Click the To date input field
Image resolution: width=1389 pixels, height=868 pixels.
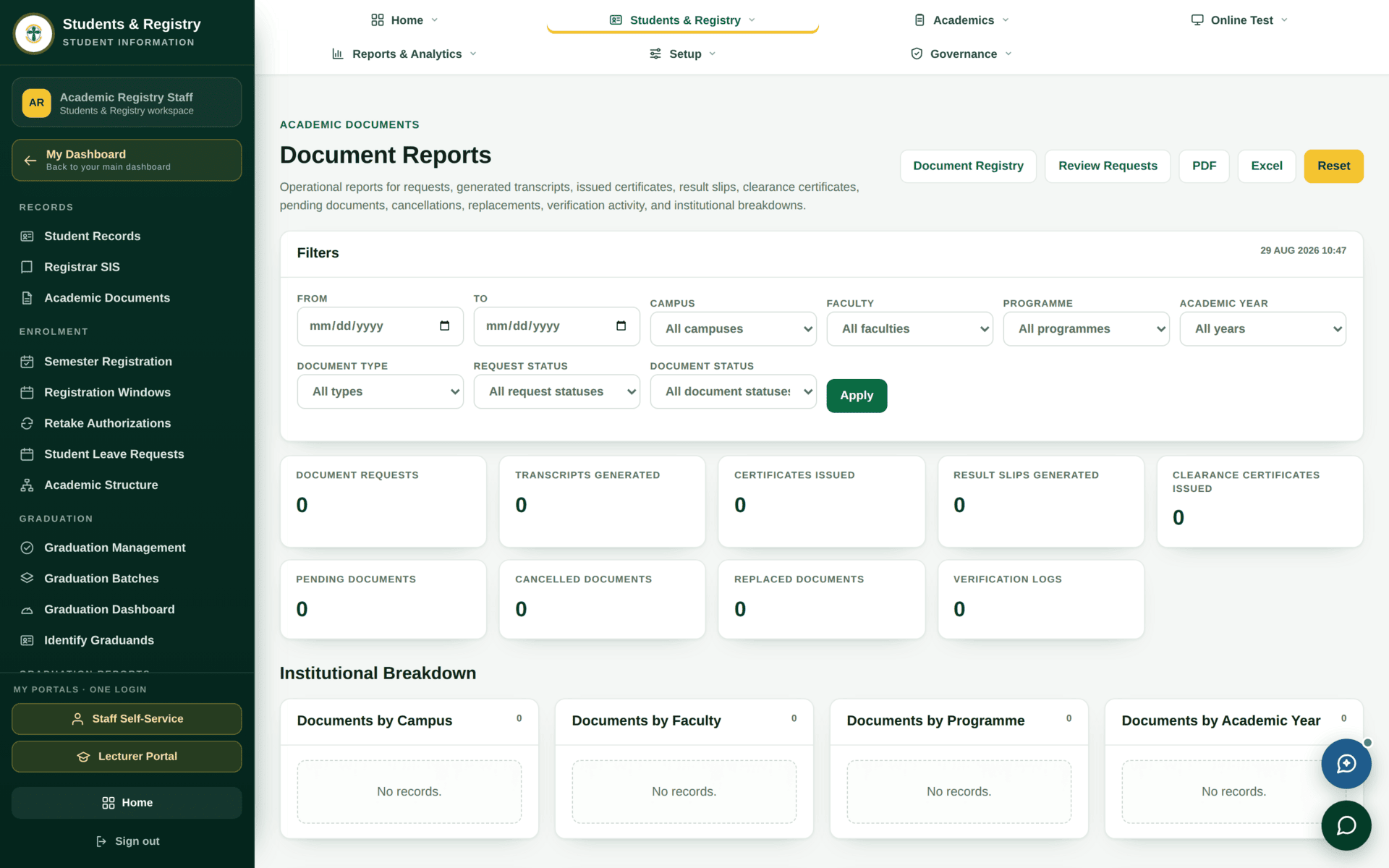556,326
